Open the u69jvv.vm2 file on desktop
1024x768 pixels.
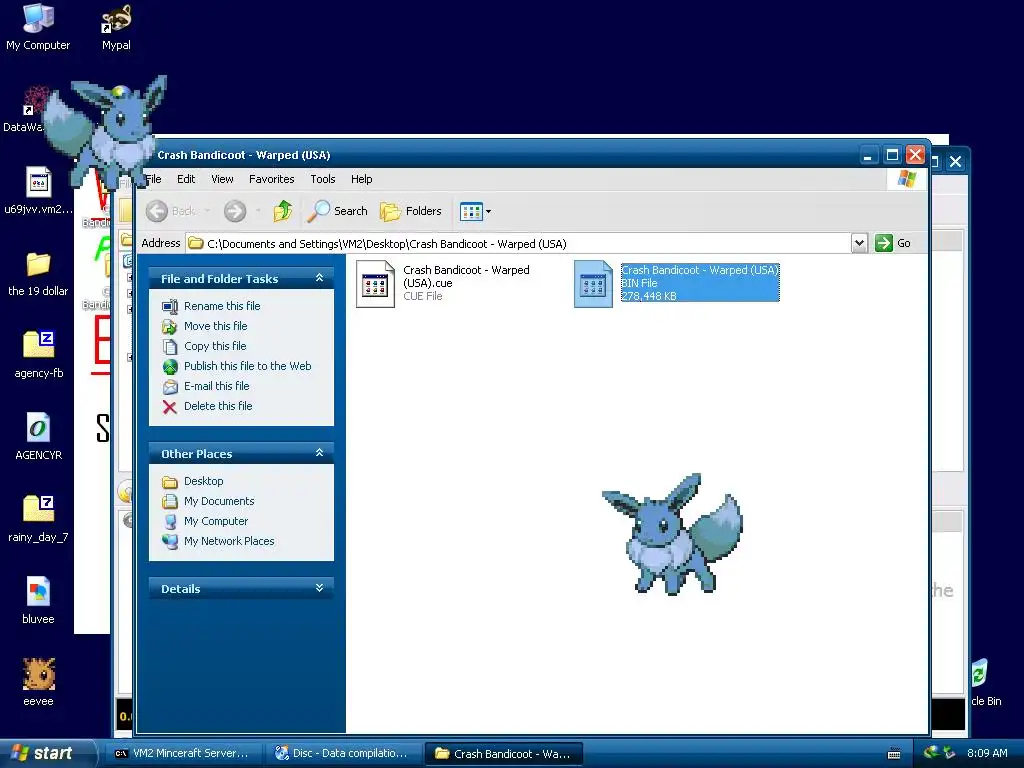(38, 191)
